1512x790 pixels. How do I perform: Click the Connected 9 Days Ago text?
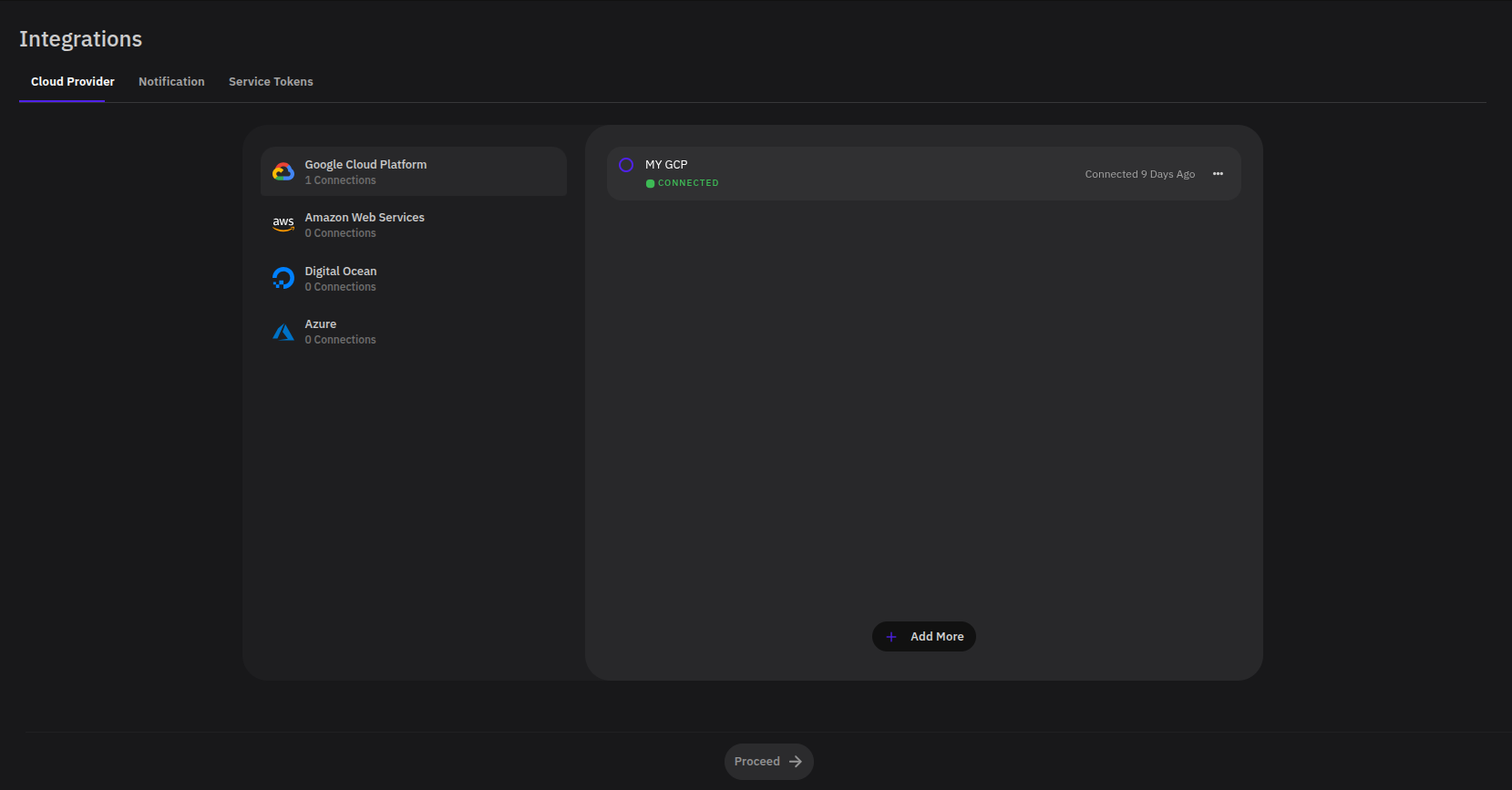pyautogui.click(x=1140, y=174)
